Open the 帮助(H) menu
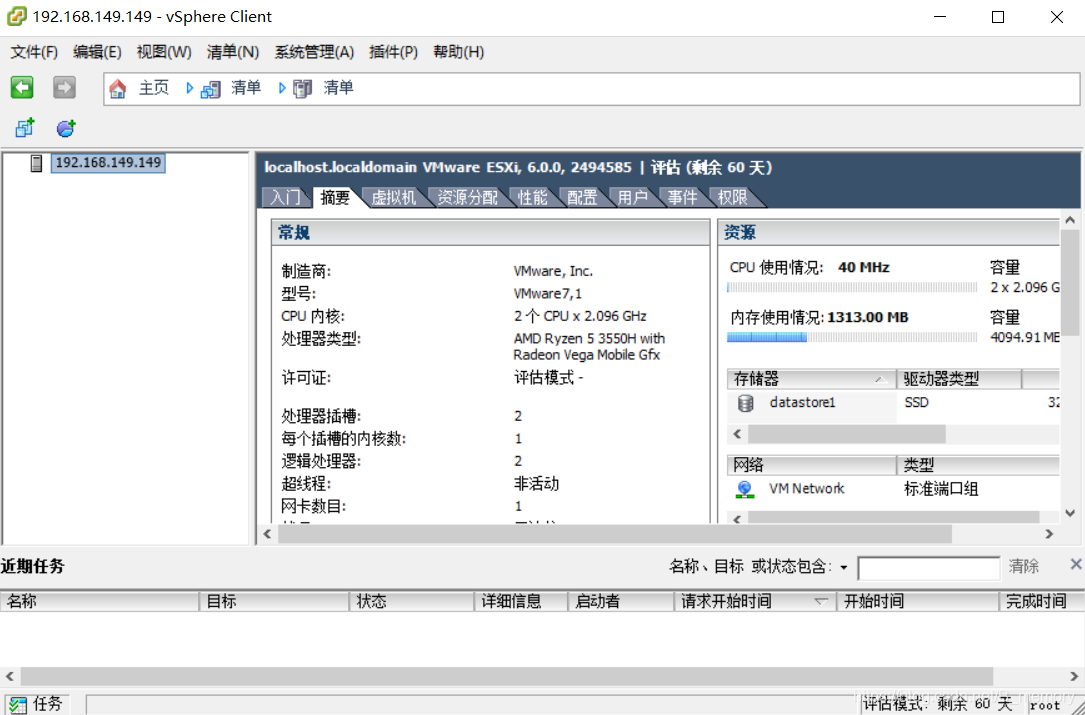Image resolution: width=1085 pixels, height=715 pixels. 459,52
